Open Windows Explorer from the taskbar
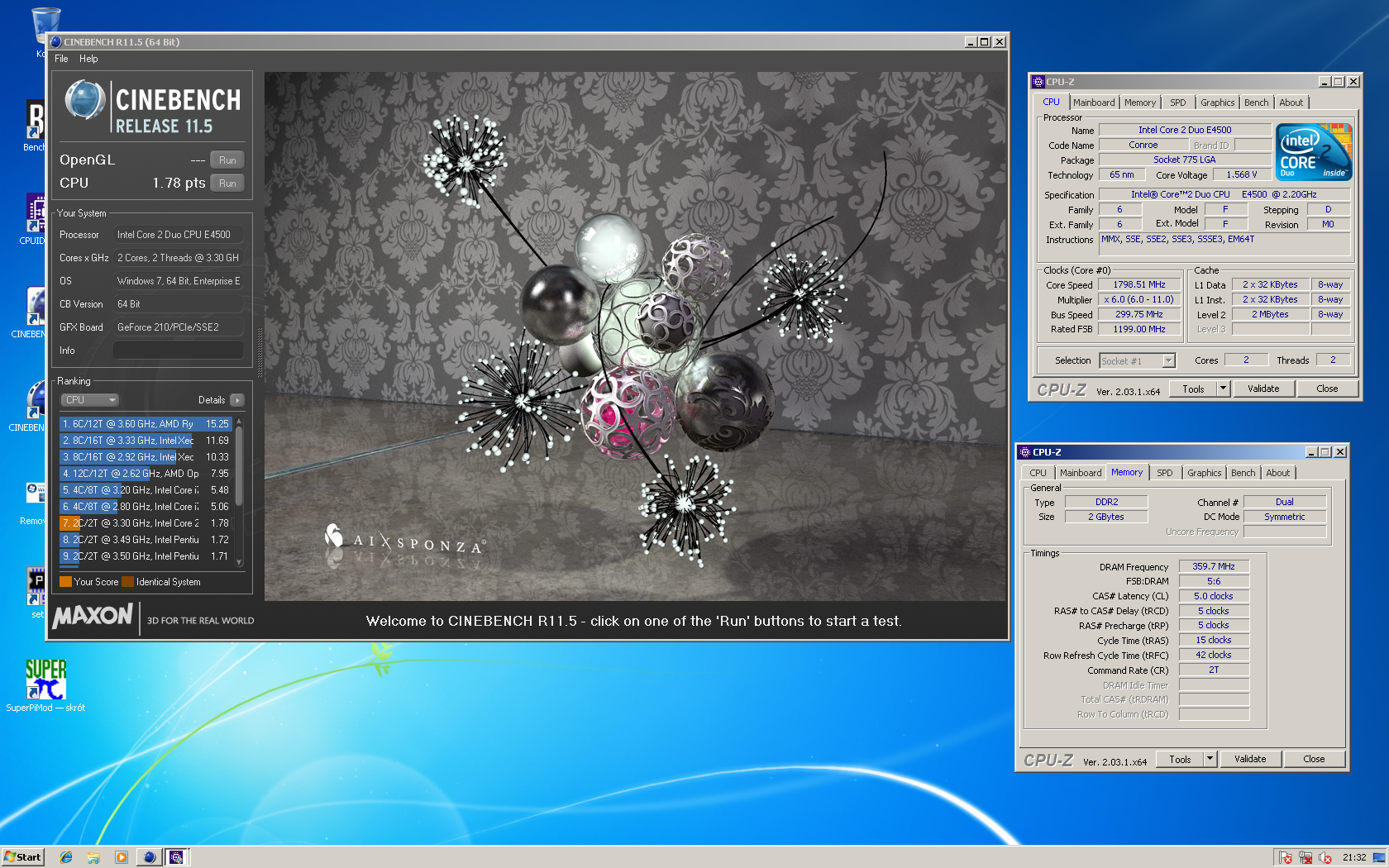 tap(93, 857)
